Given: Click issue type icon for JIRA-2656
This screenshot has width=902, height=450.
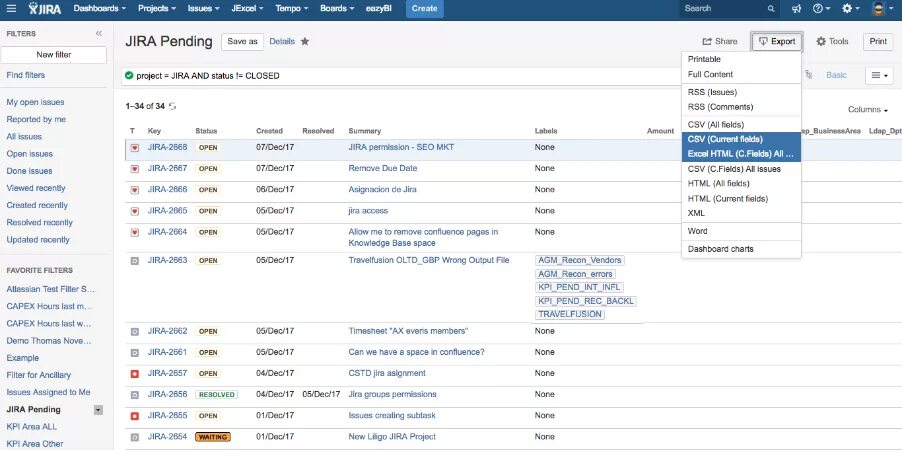Looking at the screenshot, I should click(135, 395).
